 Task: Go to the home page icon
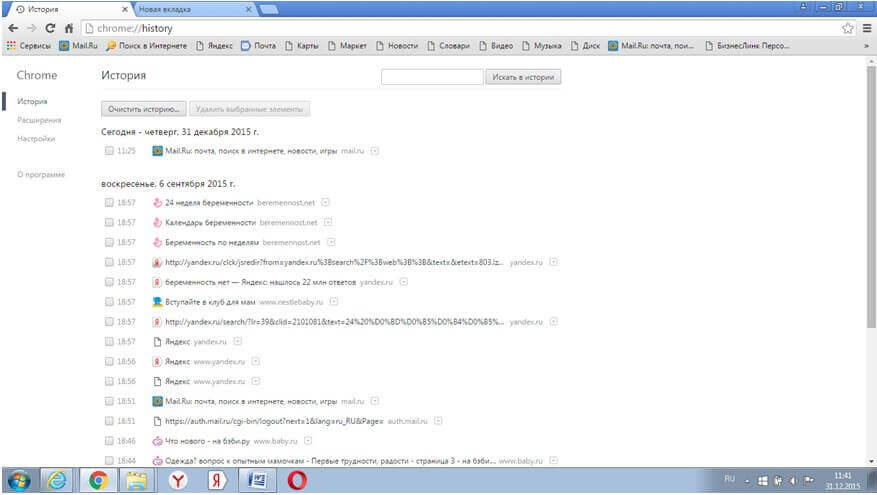[x=68, y=28]
